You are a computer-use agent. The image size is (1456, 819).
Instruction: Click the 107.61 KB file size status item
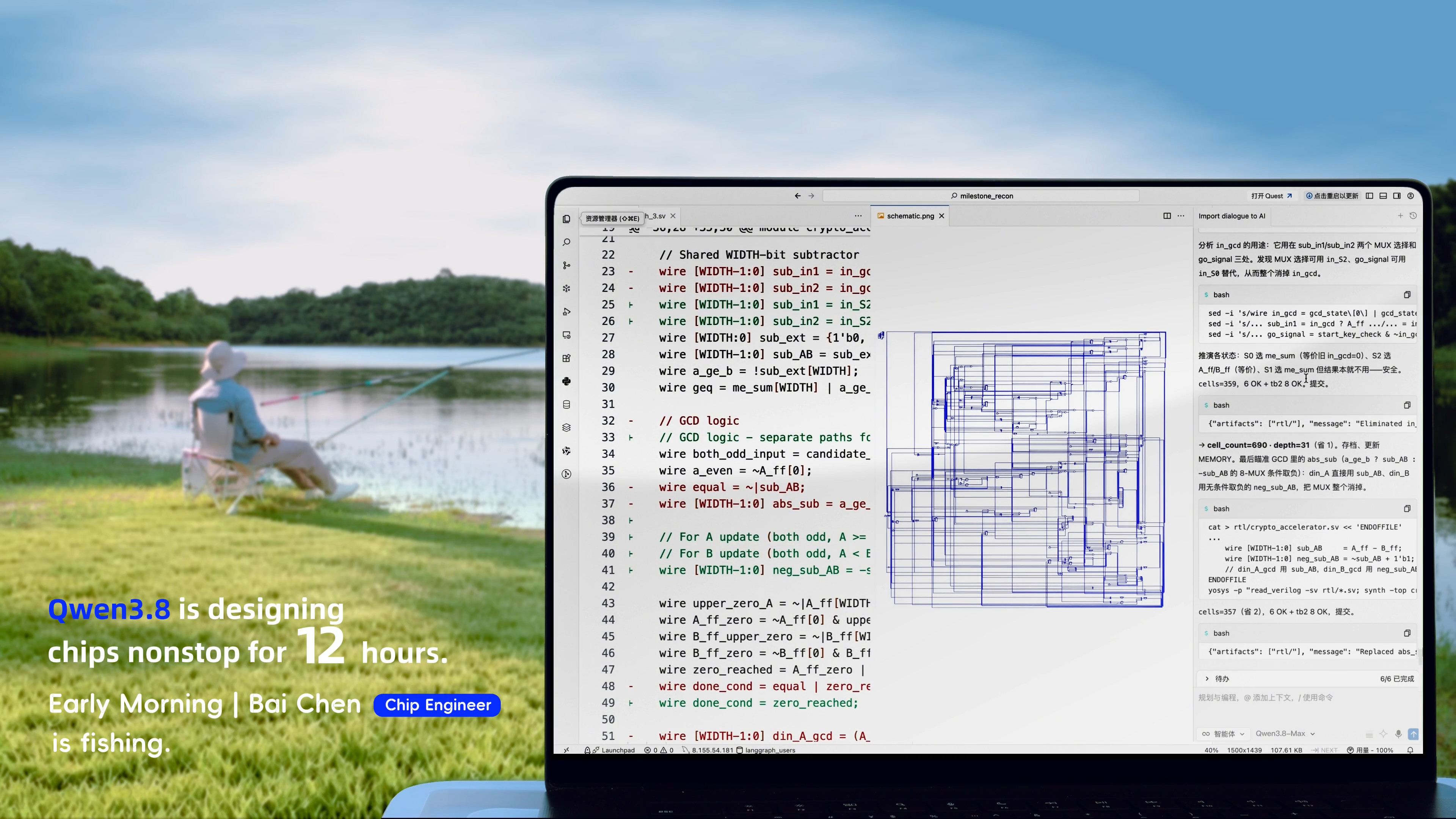tap(1286, 750)
